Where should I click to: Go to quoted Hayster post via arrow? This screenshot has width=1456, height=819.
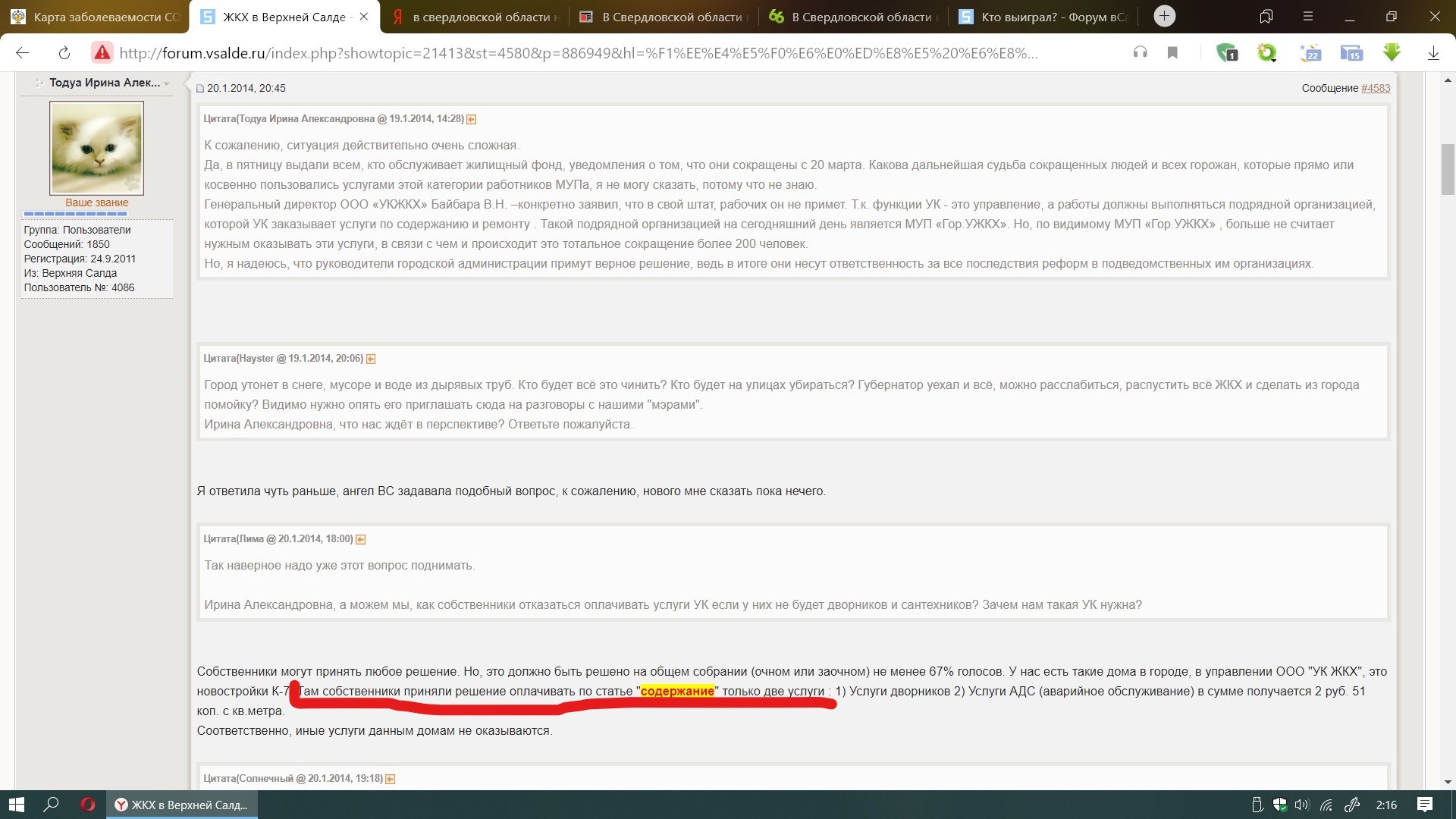(x=371, y=359)
